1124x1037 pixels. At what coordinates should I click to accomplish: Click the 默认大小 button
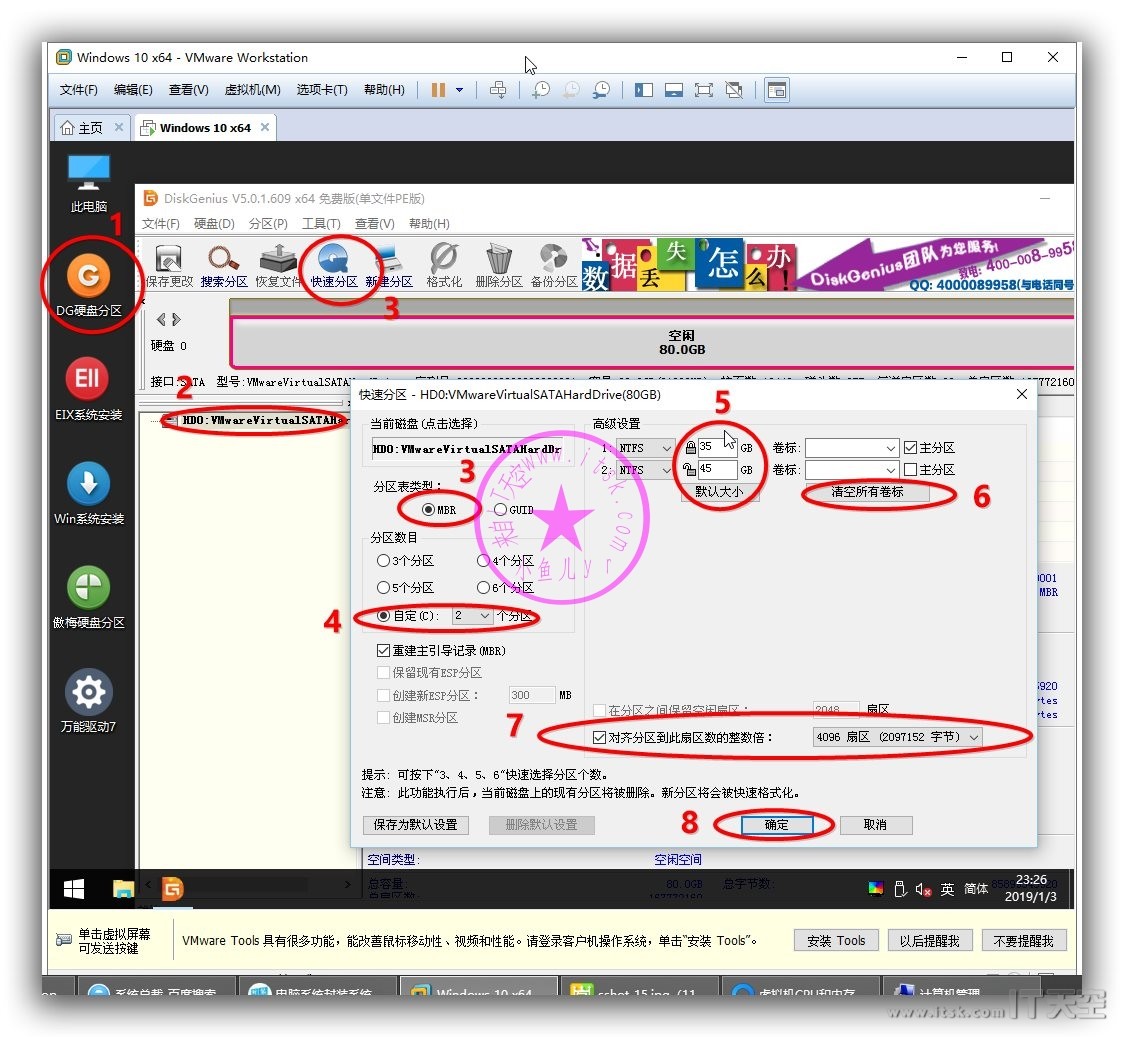(719, 492)
